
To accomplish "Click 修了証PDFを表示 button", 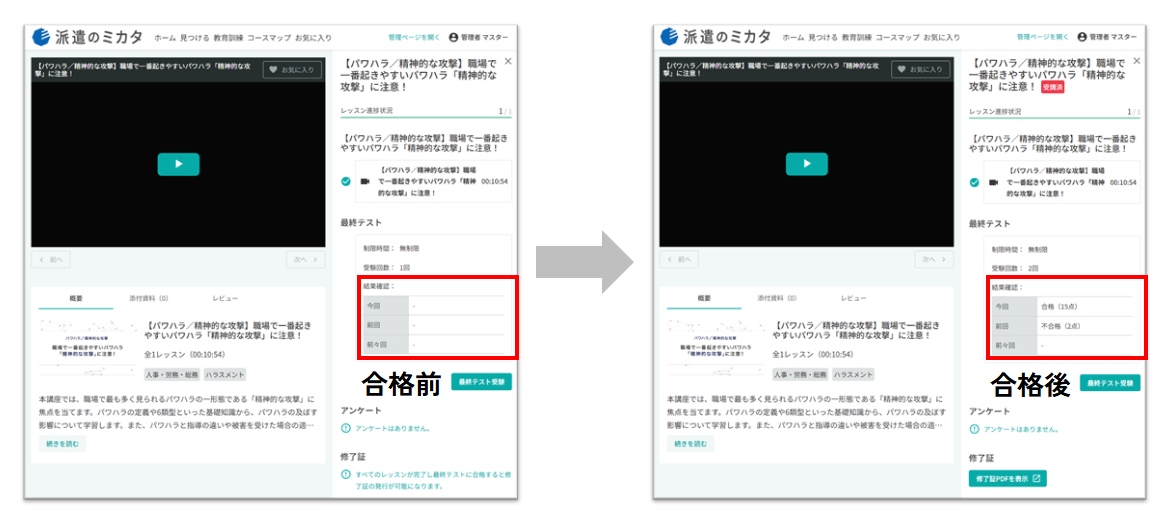I will [1007, 478].
